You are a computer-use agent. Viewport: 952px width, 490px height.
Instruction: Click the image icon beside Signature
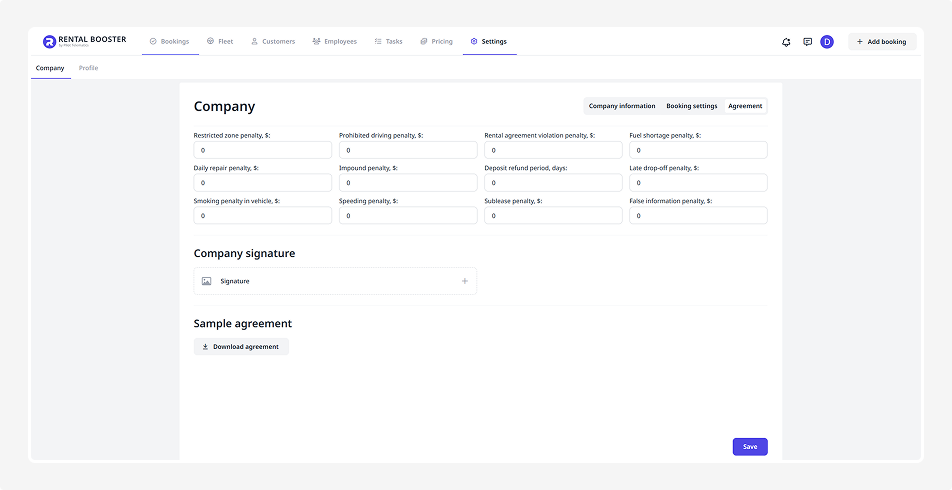tap(206, 281)
